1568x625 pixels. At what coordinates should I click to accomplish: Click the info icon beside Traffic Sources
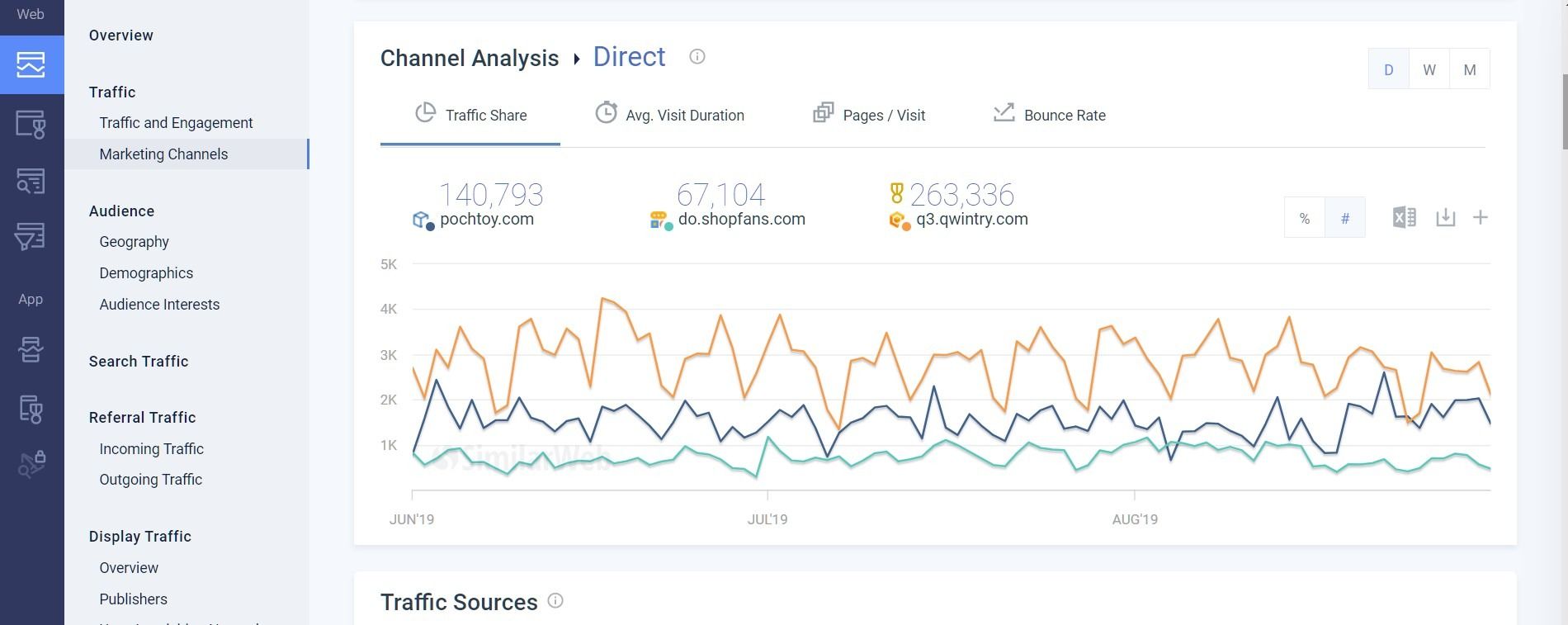[x=555, y=600]
